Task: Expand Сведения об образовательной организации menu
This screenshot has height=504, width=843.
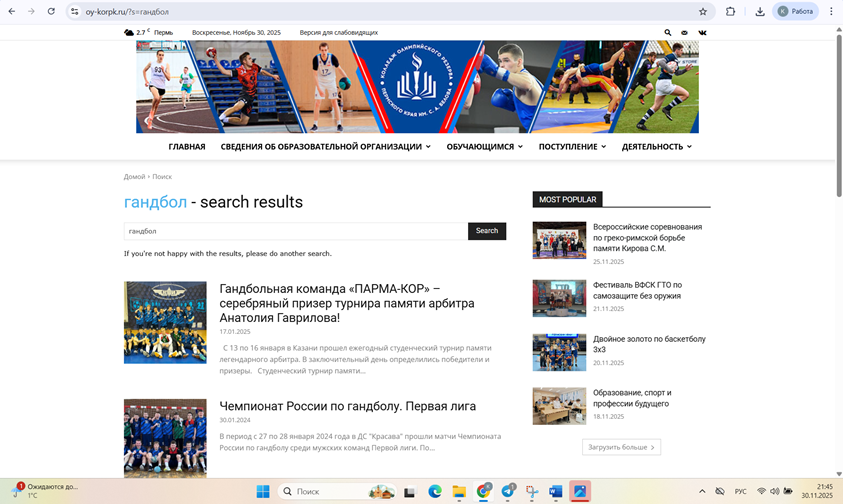Action: pos(325,147)
